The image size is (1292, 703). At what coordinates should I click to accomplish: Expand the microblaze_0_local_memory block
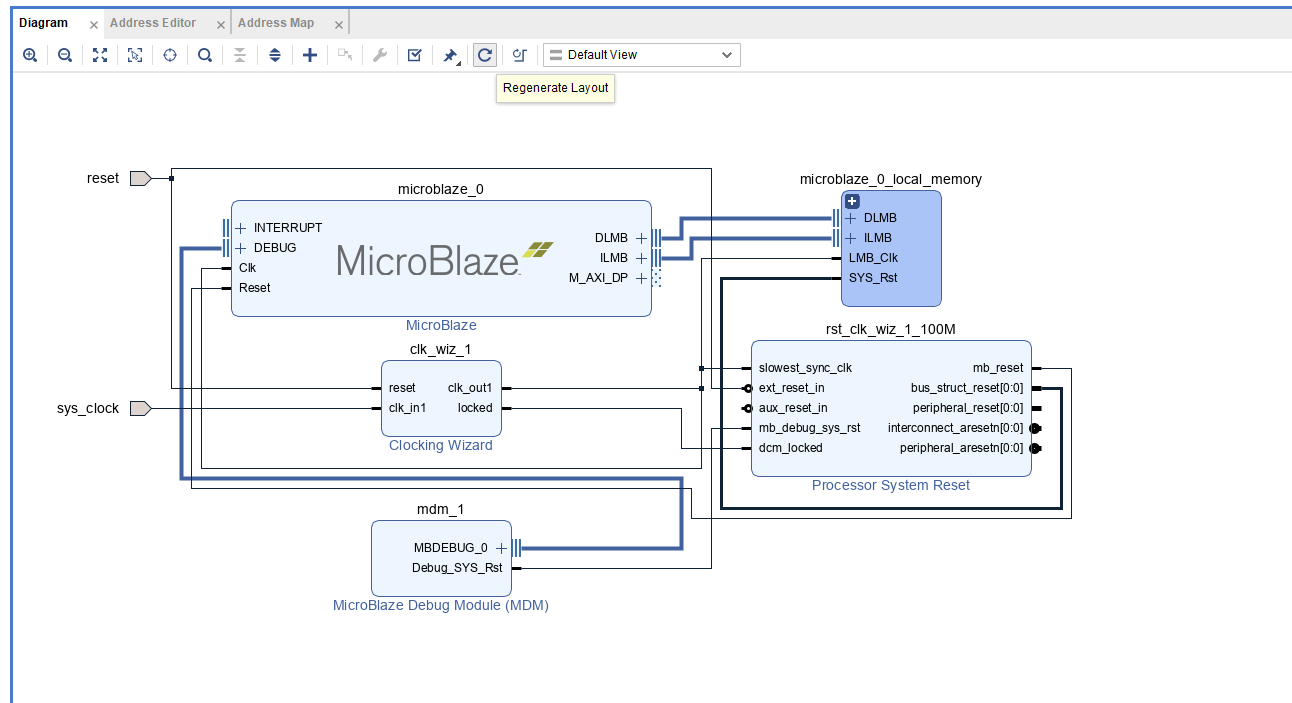[852, 201]
